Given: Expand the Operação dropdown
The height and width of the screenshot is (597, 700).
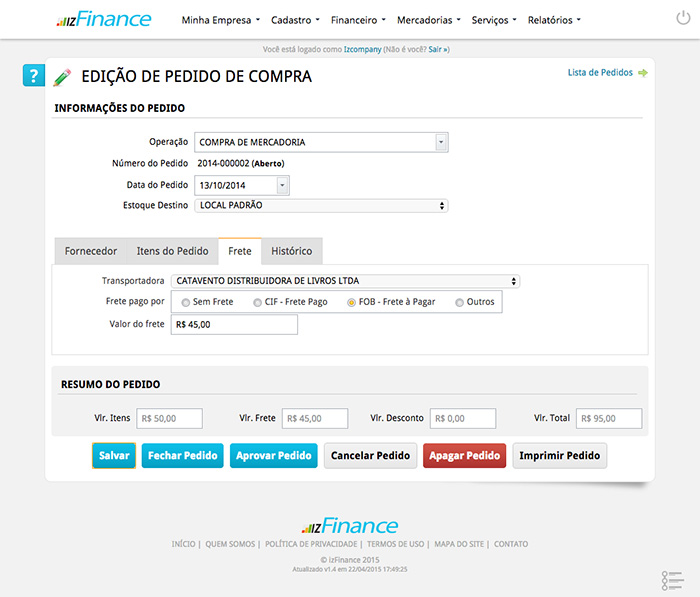Looking at the screenshot, I should click(x=441, y=142).
